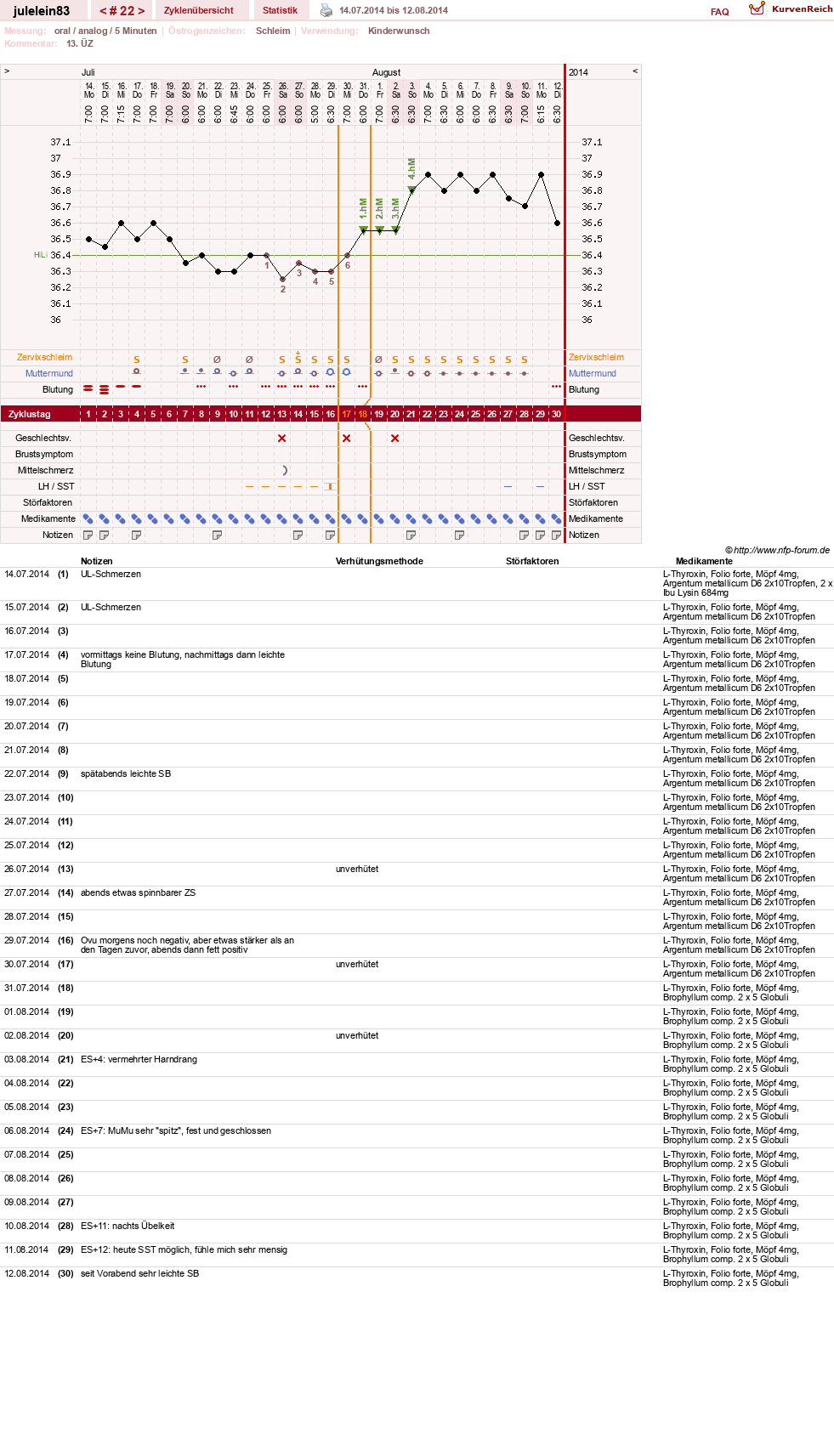Click the date '29.07.2014' in the notes table
Viewport: 834px width, 1456px height.
(26, 940)
